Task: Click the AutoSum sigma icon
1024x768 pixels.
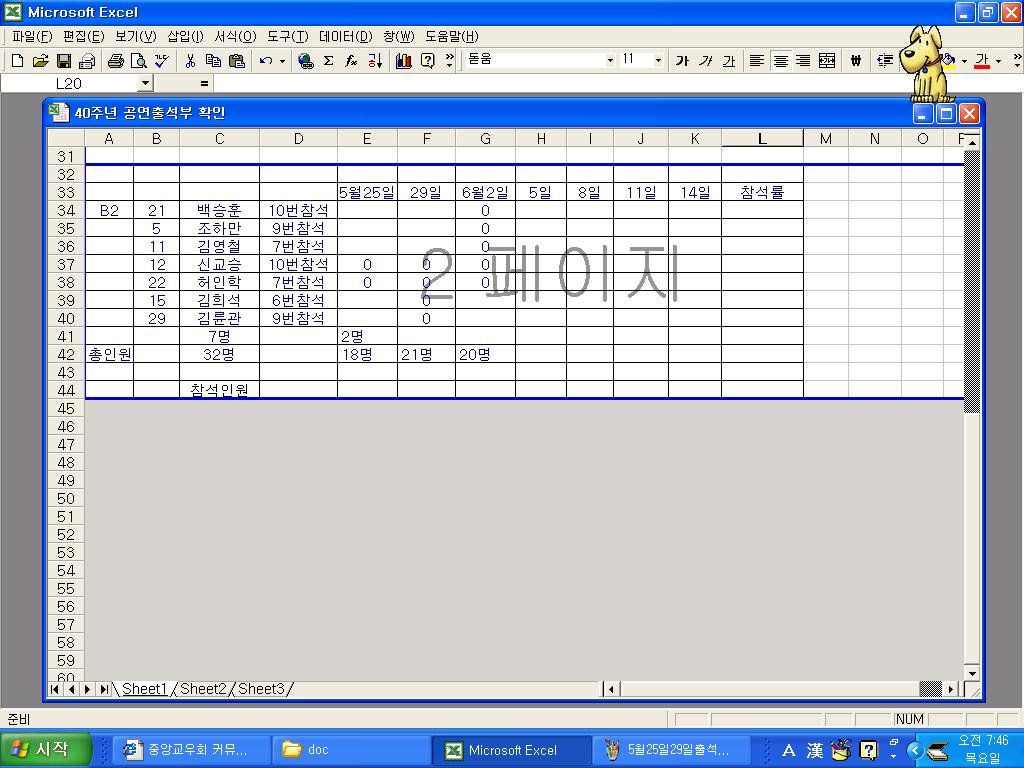Action: point(328,61)
